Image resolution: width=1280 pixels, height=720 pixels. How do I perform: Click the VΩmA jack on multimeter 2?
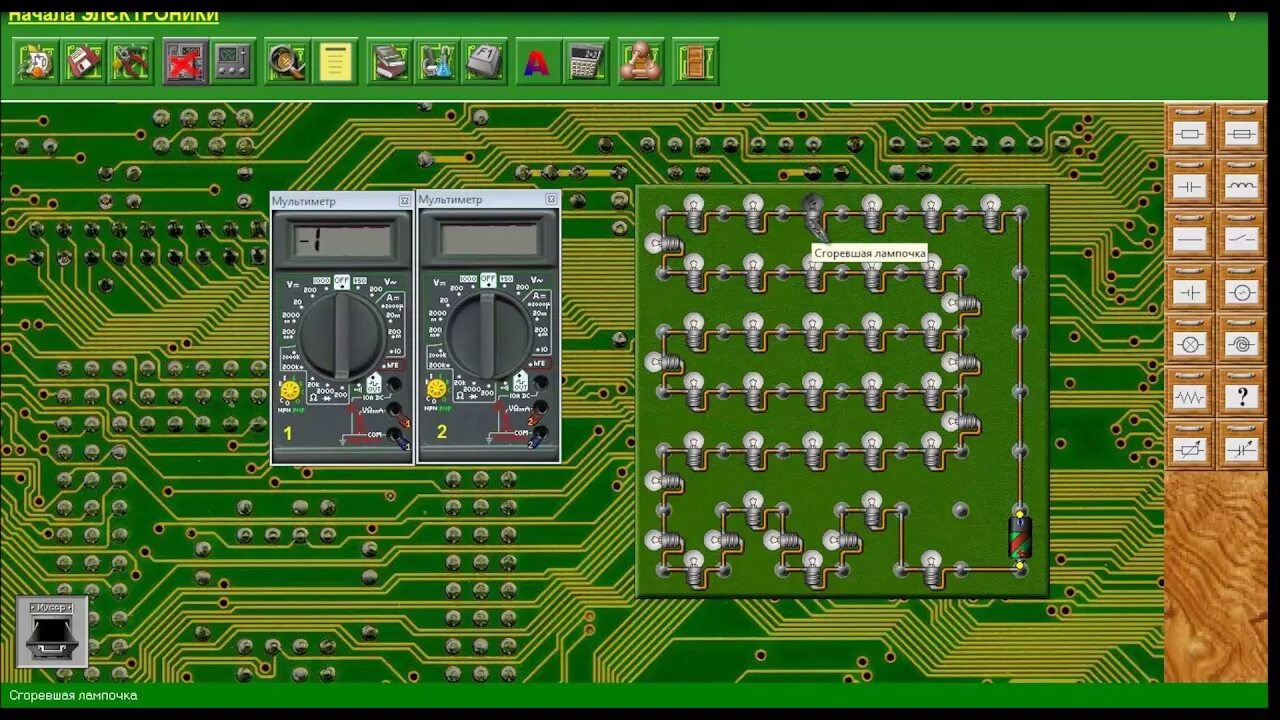(x=540, y=407)
